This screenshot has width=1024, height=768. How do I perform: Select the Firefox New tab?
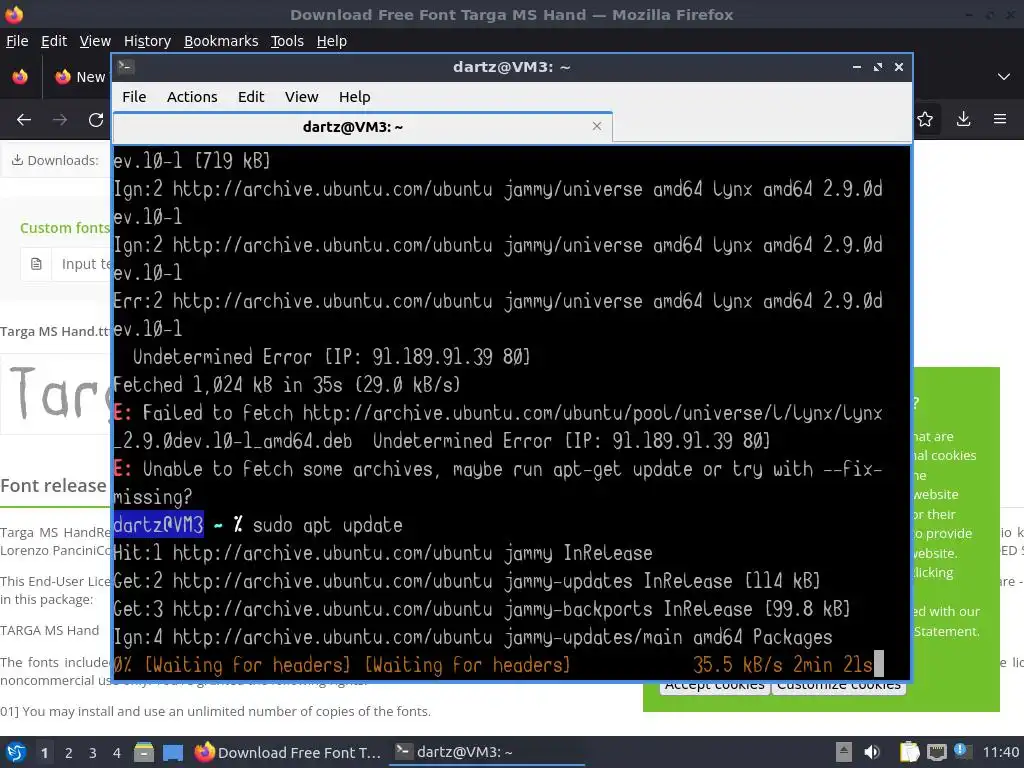click(x=80, y=77)
